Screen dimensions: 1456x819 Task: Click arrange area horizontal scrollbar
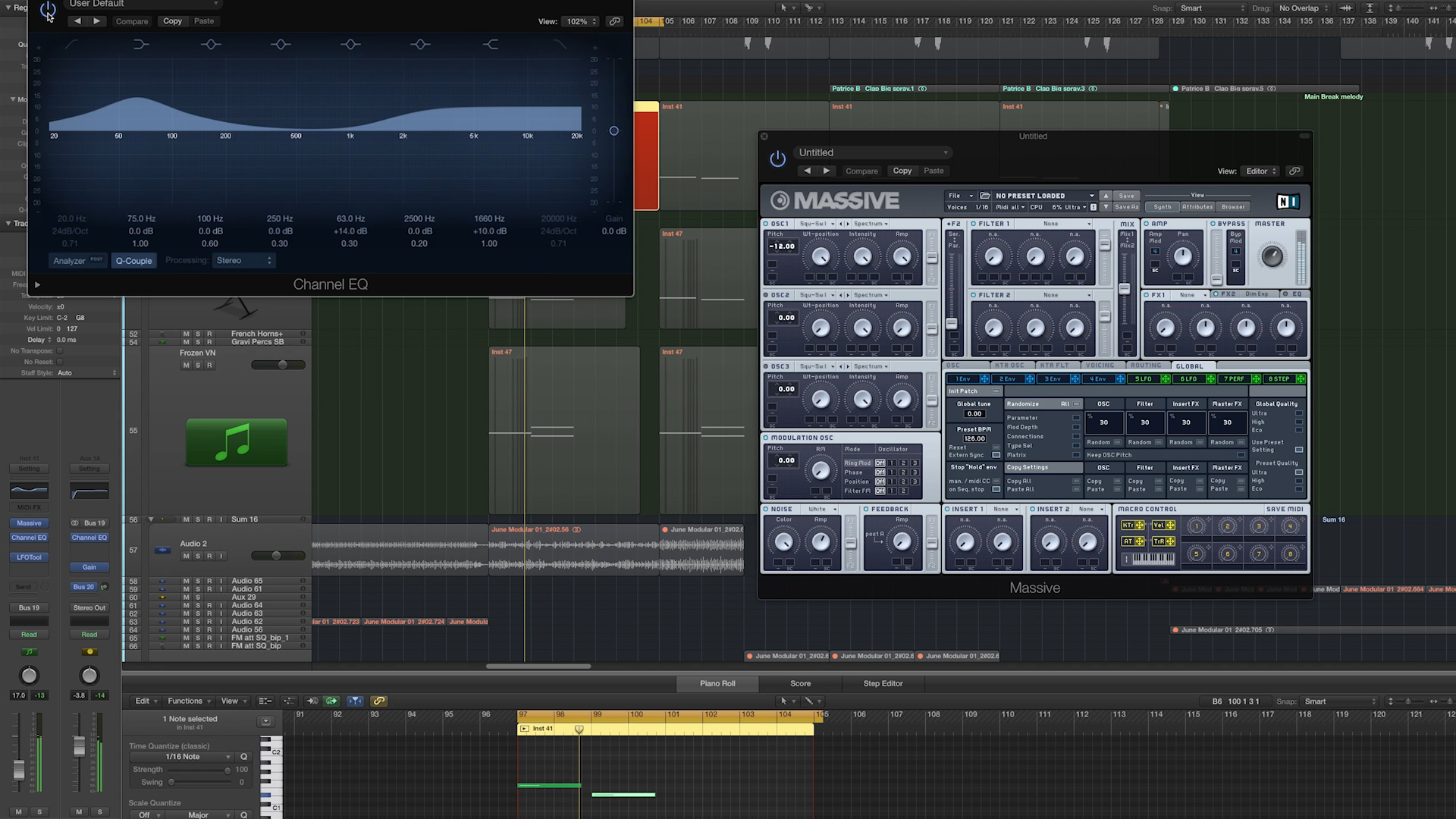[538, 667]
